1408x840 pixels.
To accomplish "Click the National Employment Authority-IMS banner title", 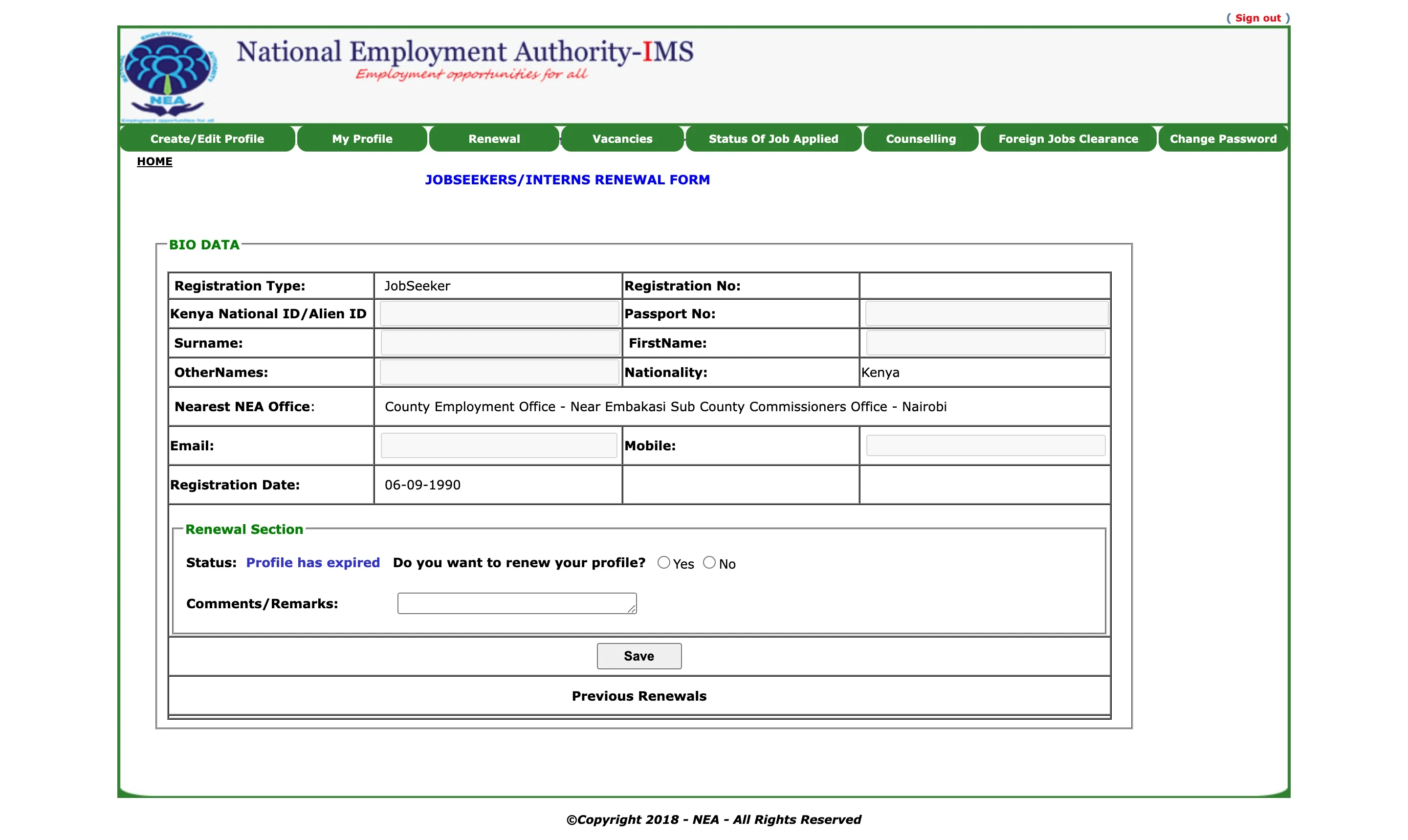I will pyautogui.click(x=464, y=52).
